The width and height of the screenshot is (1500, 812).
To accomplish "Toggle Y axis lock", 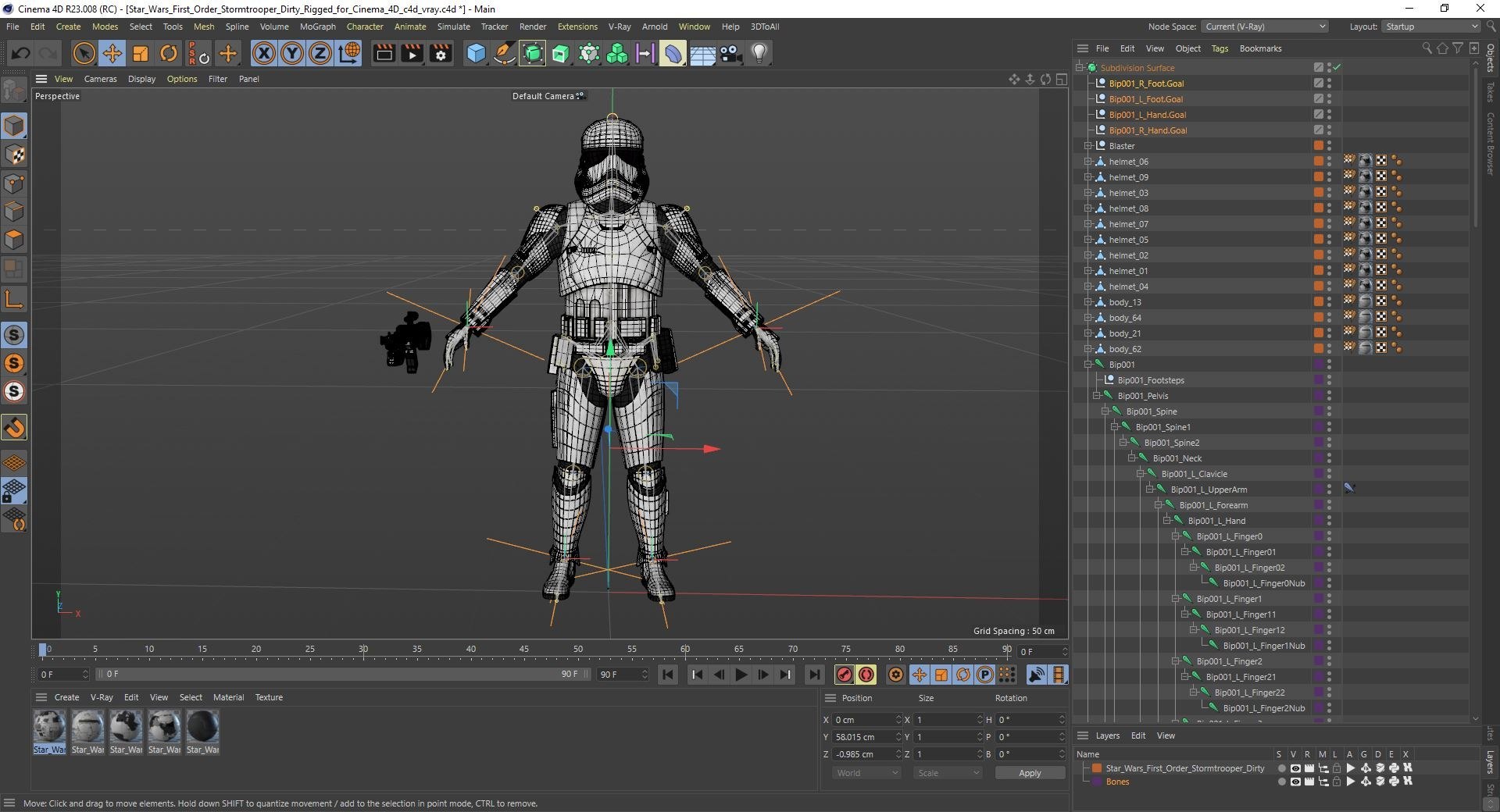I will [x=291, y=53].
